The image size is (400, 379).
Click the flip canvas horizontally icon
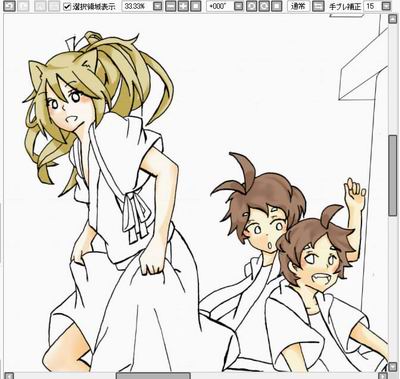point(319,6)
